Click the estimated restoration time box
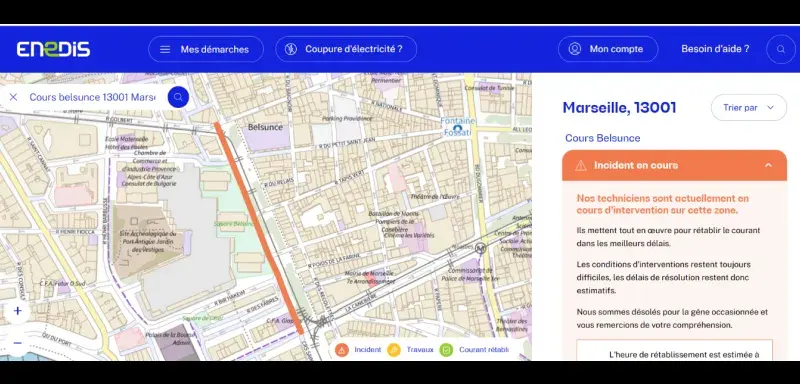 point(674,350)
